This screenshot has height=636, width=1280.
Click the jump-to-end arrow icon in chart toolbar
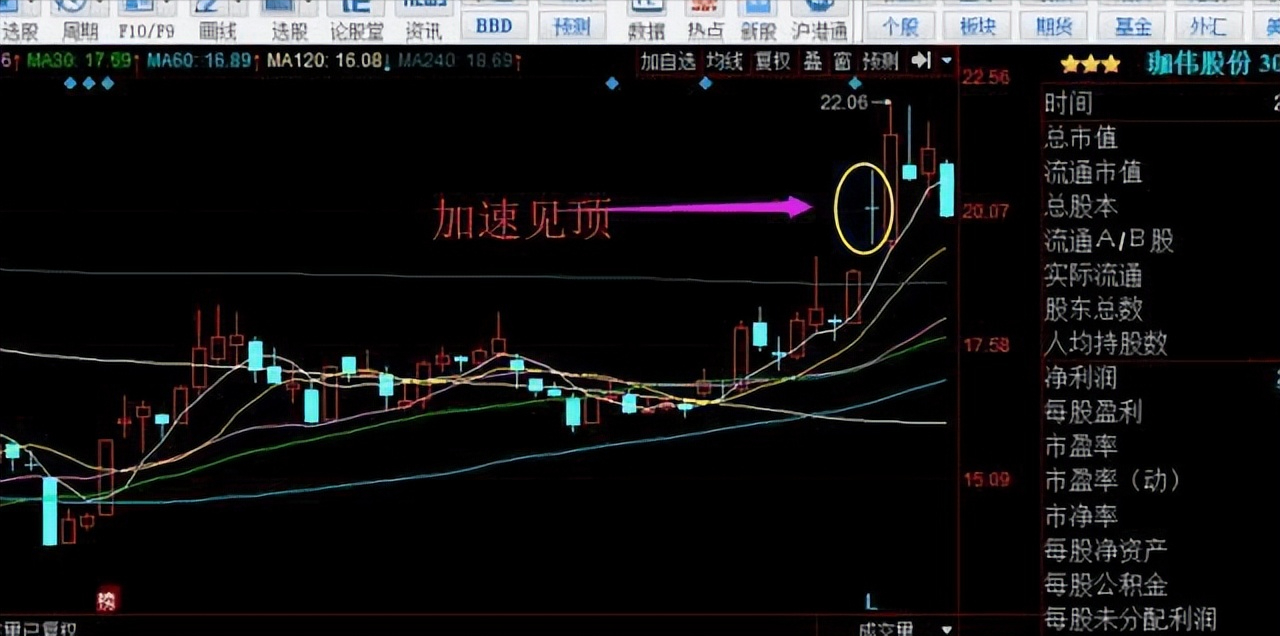coord(921,61)
